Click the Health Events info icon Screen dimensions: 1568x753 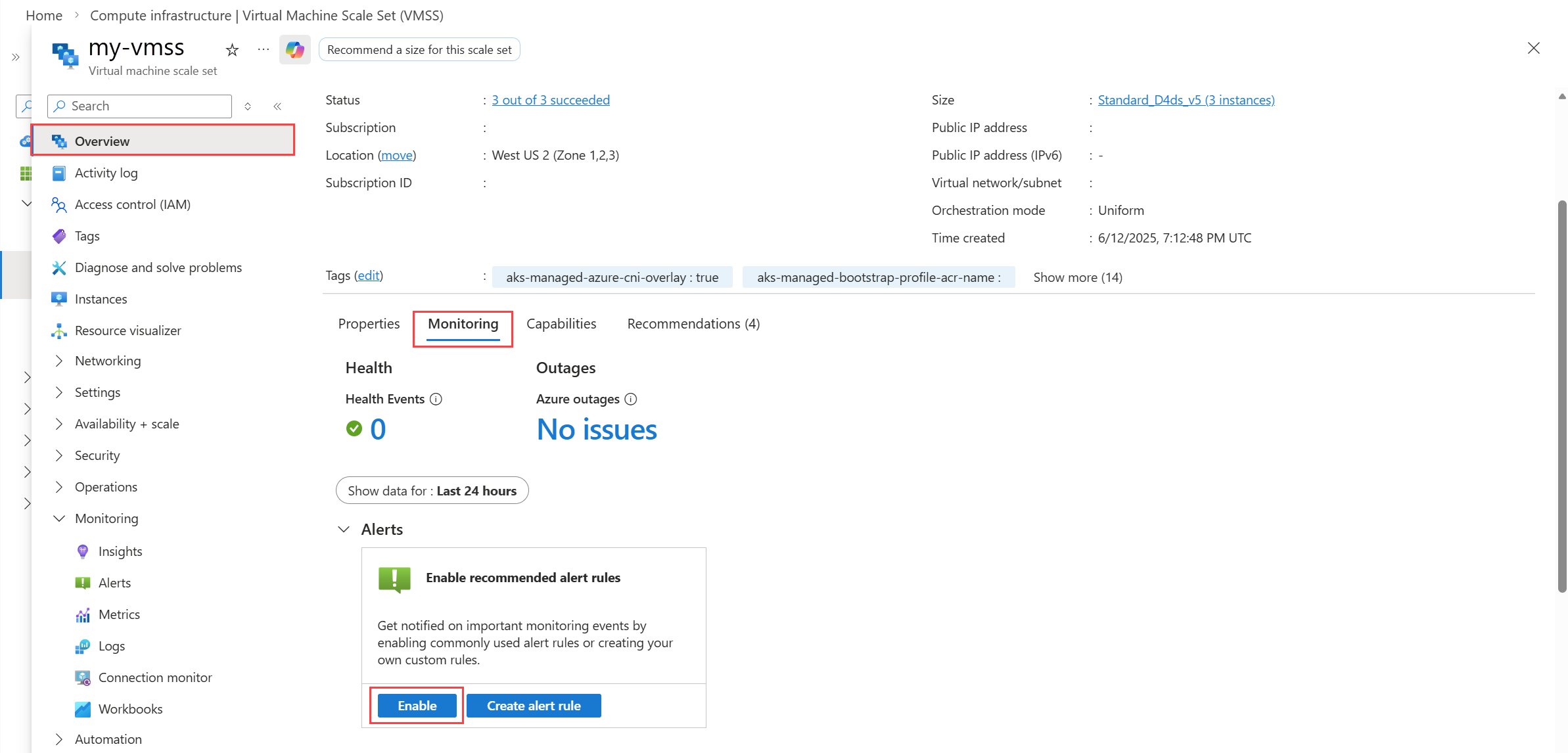[436, 399]
